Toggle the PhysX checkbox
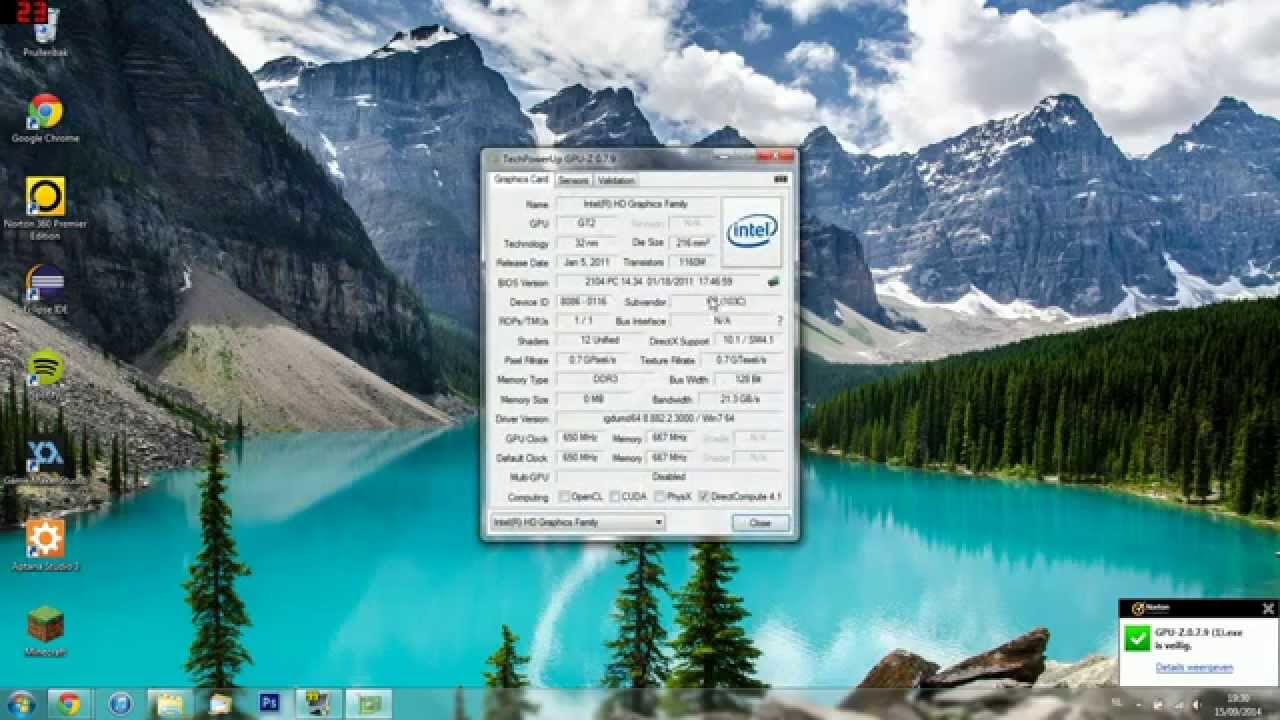Screen dimensions: 1280x720 click(660, 496)
